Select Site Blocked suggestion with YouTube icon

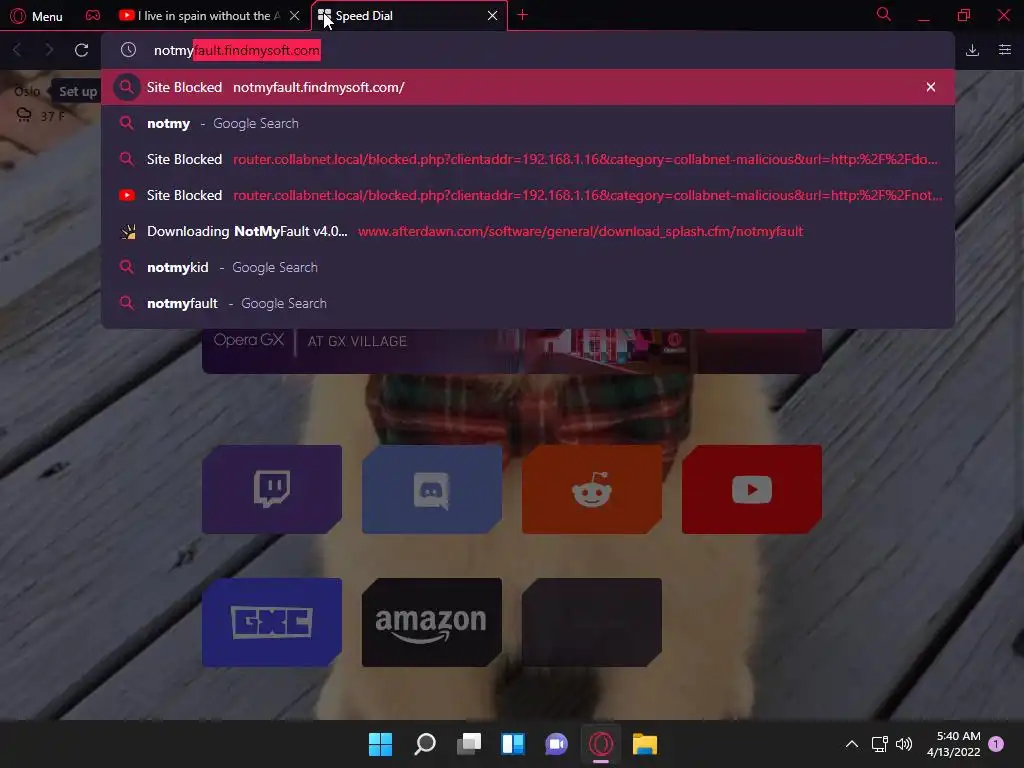pos(528,195)
